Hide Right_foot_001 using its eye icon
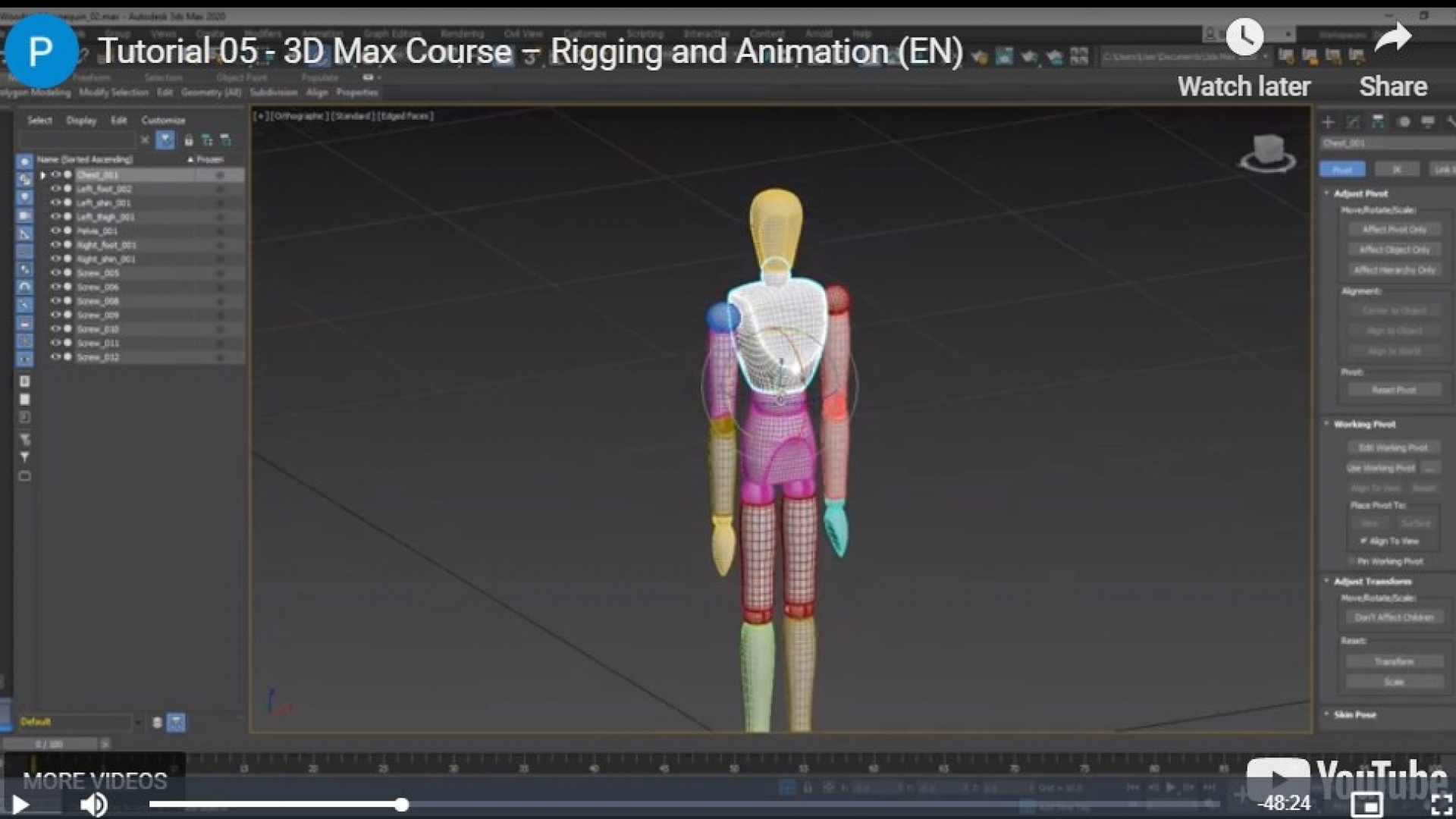Viewport: 1456px width, 819px height. (55, 245)
